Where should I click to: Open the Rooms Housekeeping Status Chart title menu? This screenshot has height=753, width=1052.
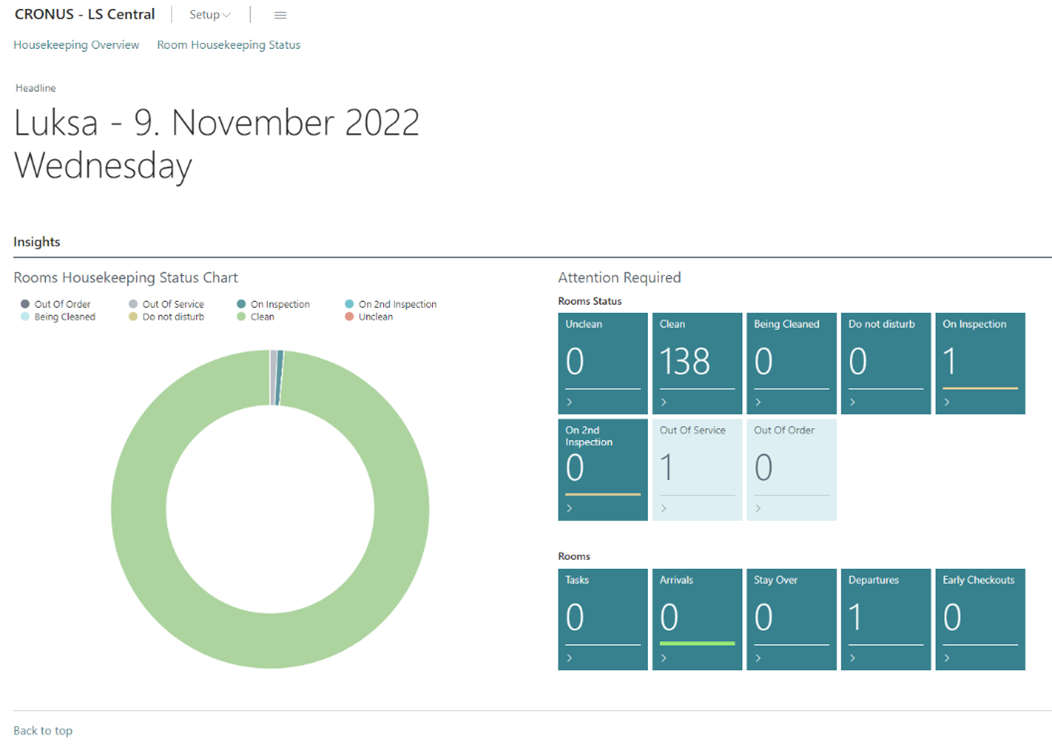126,278
